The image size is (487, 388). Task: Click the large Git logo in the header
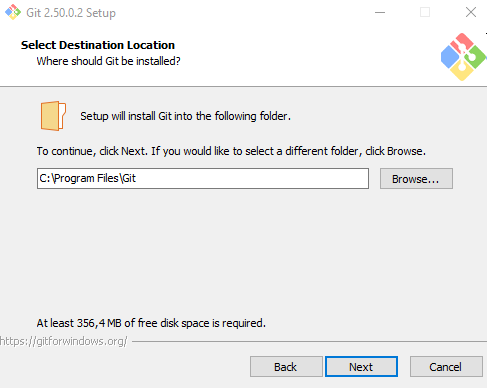click(x=463, y=57)
